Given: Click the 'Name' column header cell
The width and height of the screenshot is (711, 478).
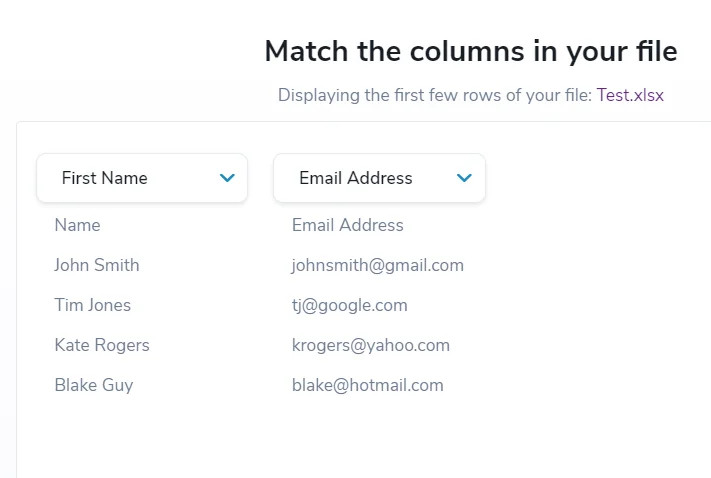Looking at the screenshot, I should click(77, 225).
